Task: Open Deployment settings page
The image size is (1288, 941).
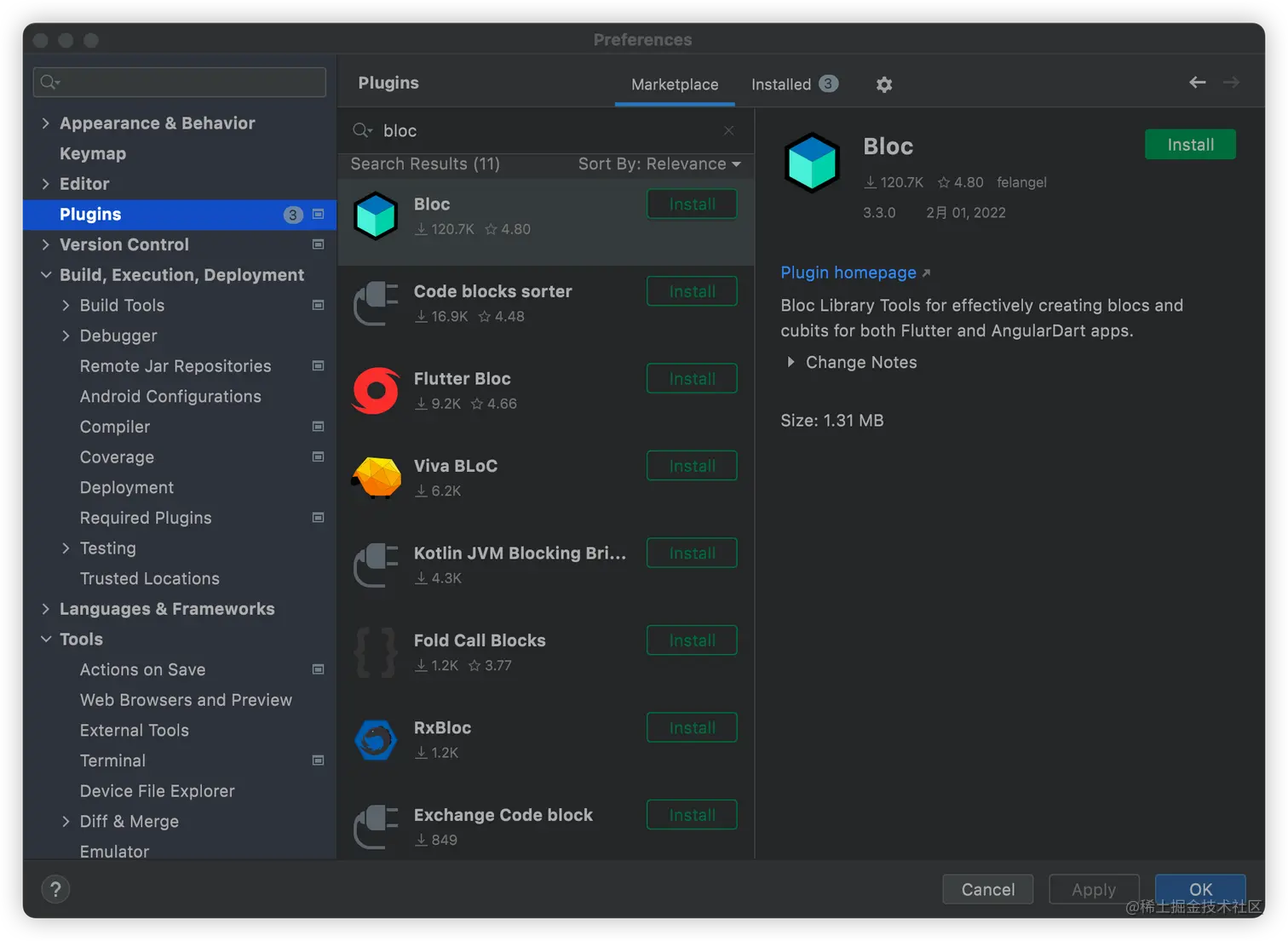Action: (127, 488)
